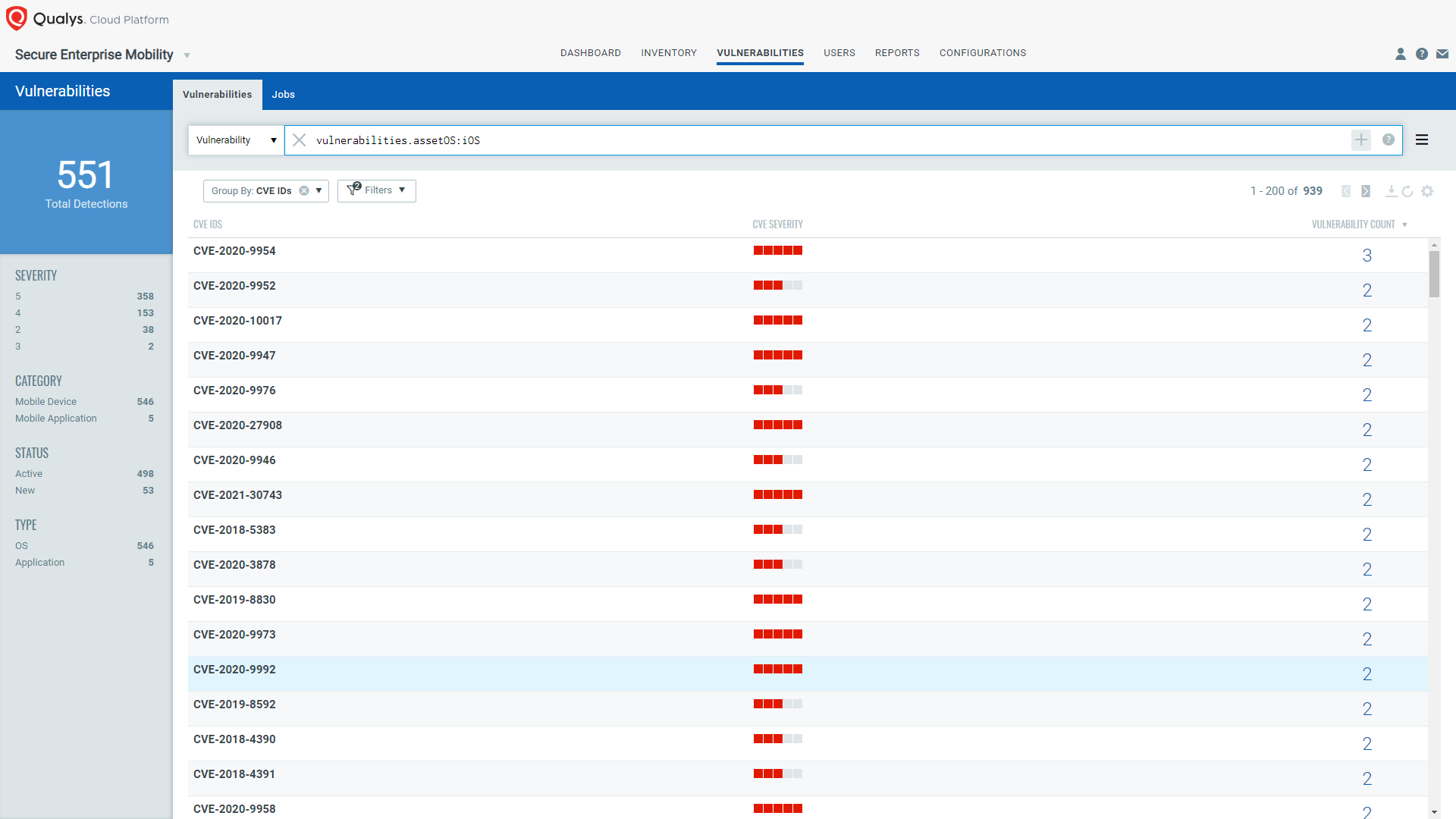Open count for CVE-2020-9952

pos(1367,290)
